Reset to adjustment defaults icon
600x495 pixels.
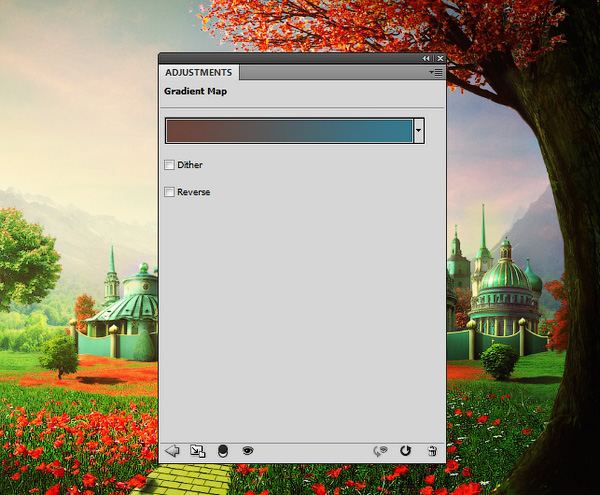coord(405,451)
